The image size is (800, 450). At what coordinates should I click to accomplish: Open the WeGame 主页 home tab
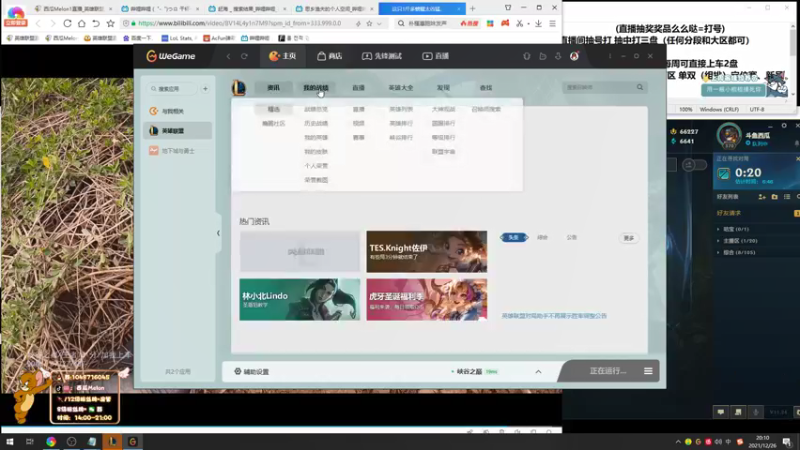coord(282,56)
